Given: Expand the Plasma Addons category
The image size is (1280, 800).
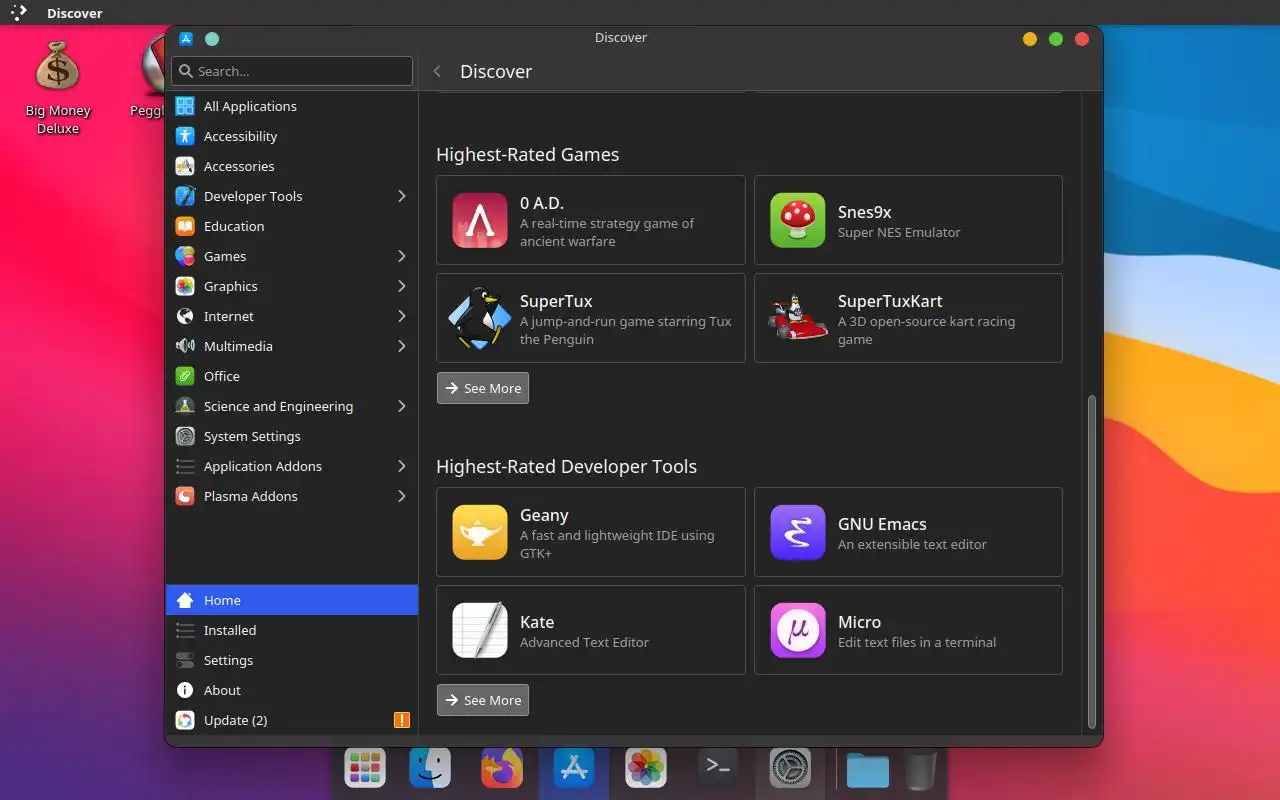Looking at the screenshot, I should (402, 496).
